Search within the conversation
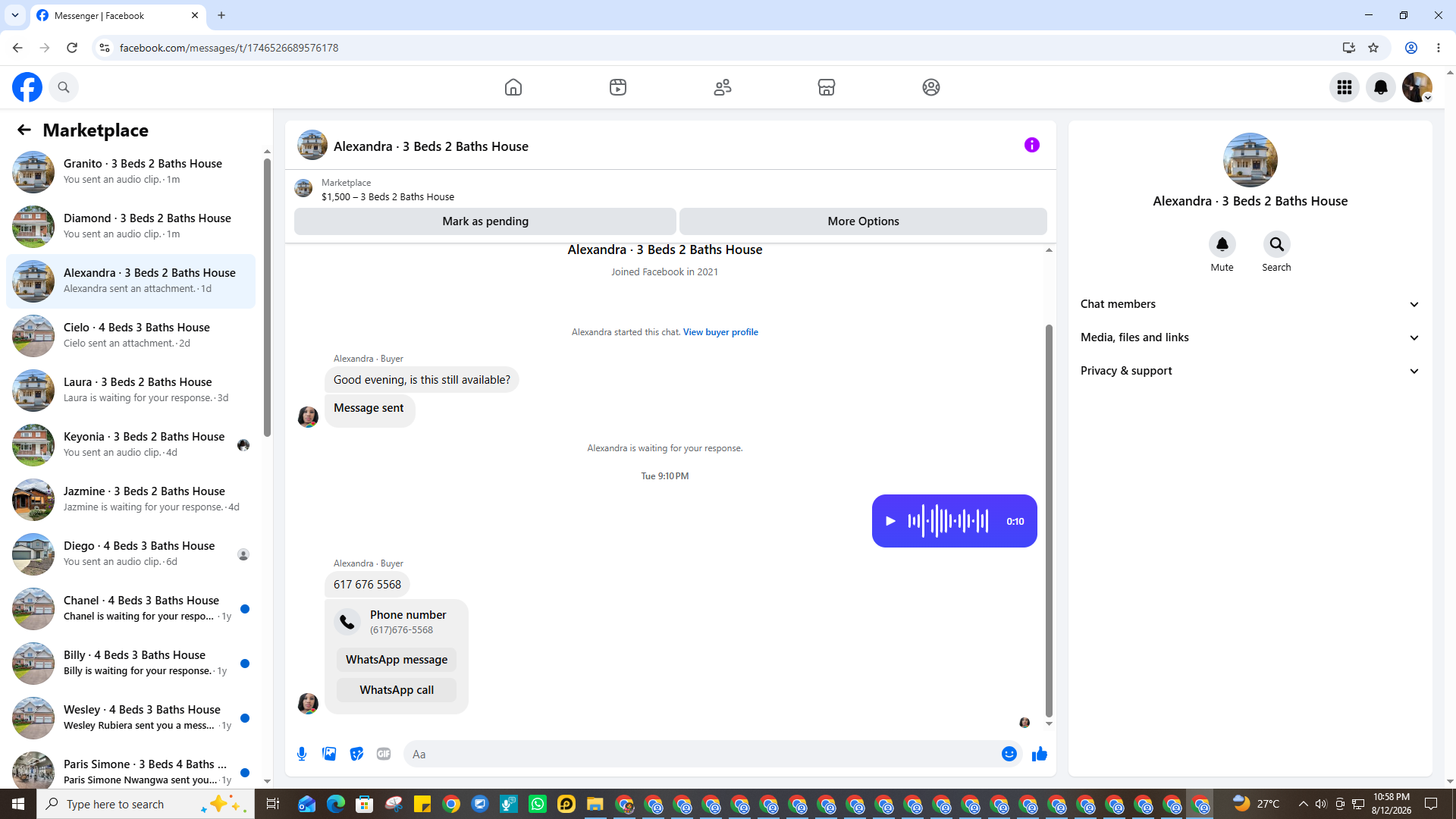The width and height of the screenshot is (1456, 819). pos(1277,244)
